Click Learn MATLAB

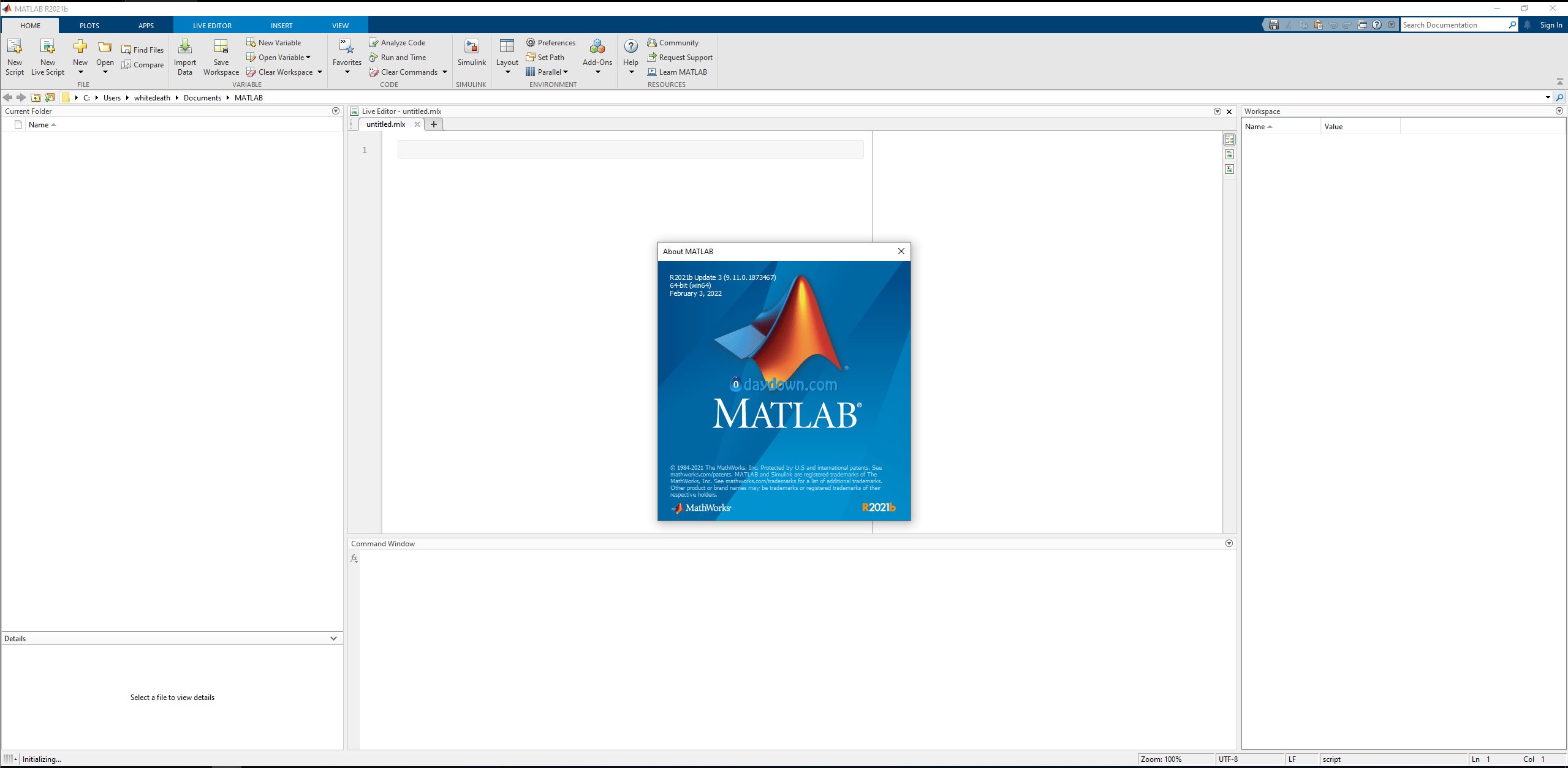[677, 72]
